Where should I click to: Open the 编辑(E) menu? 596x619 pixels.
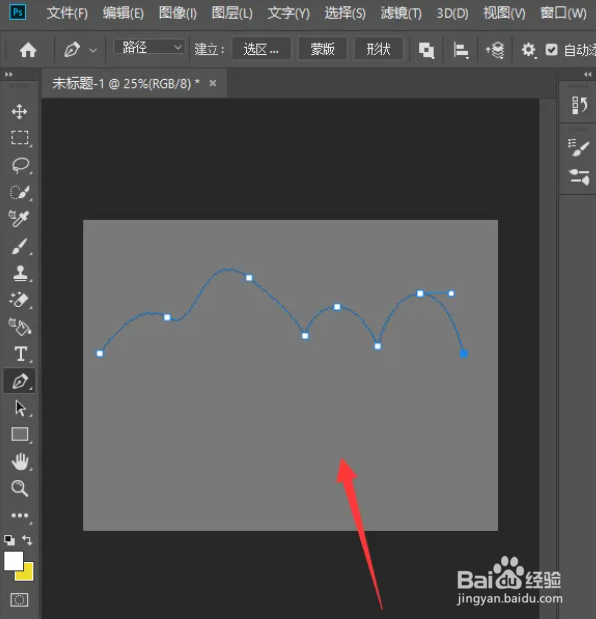(123, 13)
